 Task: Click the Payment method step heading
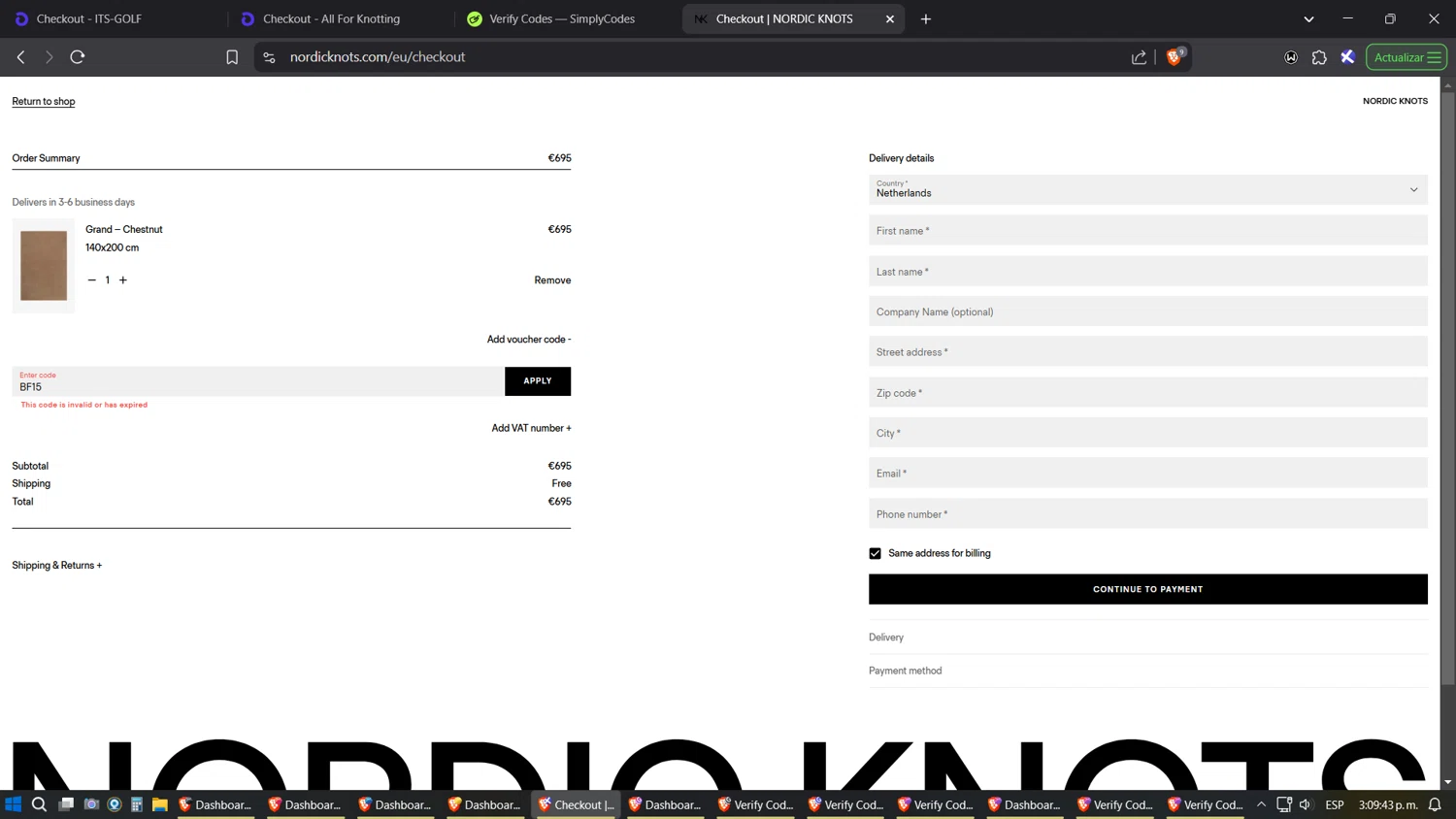tap(906, 671)
